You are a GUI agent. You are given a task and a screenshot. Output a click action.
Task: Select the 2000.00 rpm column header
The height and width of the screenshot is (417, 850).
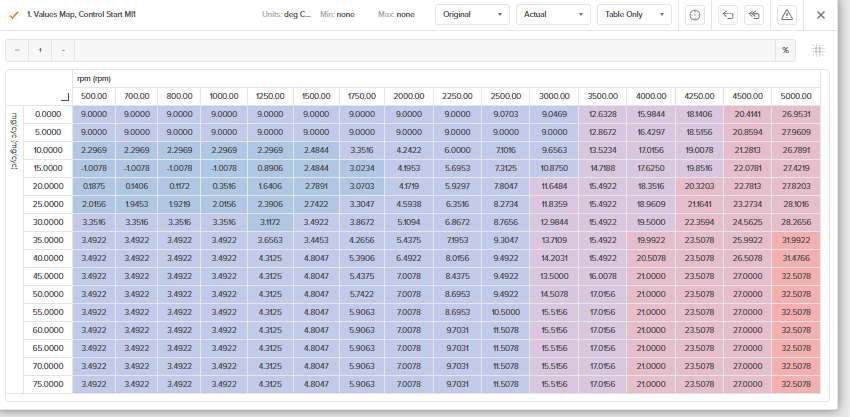408,96
